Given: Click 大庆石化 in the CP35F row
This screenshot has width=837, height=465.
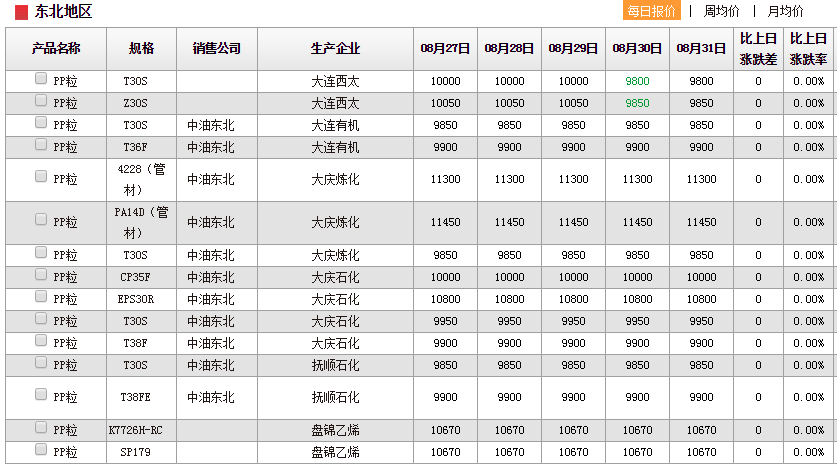Looking at the screenshot, I should click(x=335, y=278).
